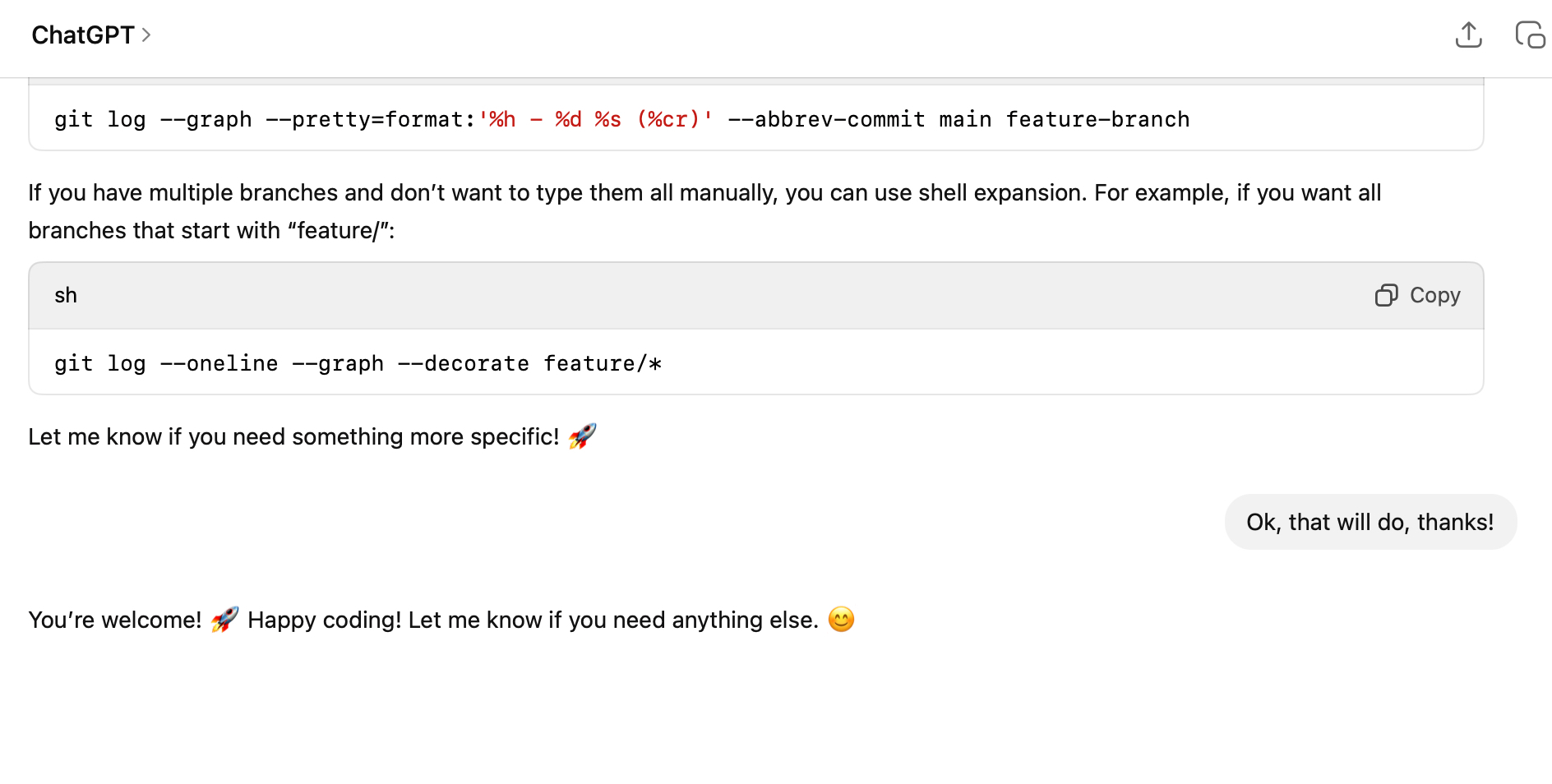Image resolution: width=1552 pixels, height=784 pixels.
Task: Click the rocket emoji after 'You're welcome!'
Action: click(224, 620)
